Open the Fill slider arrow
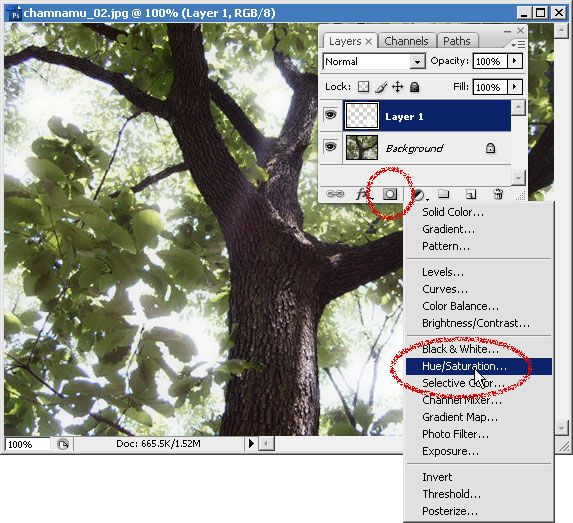The height and width of the screenshot is (523, 573). click(515, 87)
